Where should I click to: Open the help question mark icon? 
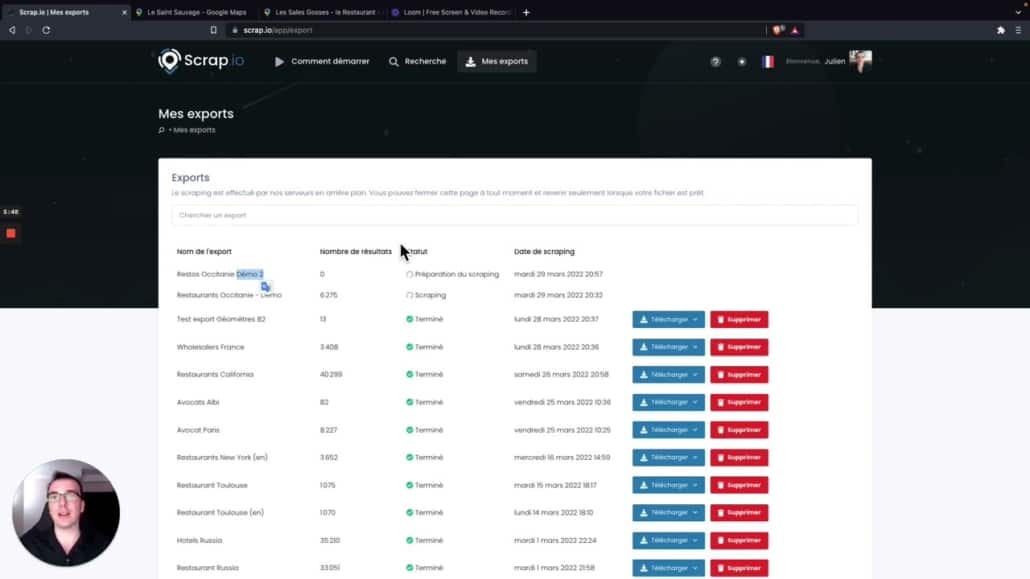click(x=715, y=62)
